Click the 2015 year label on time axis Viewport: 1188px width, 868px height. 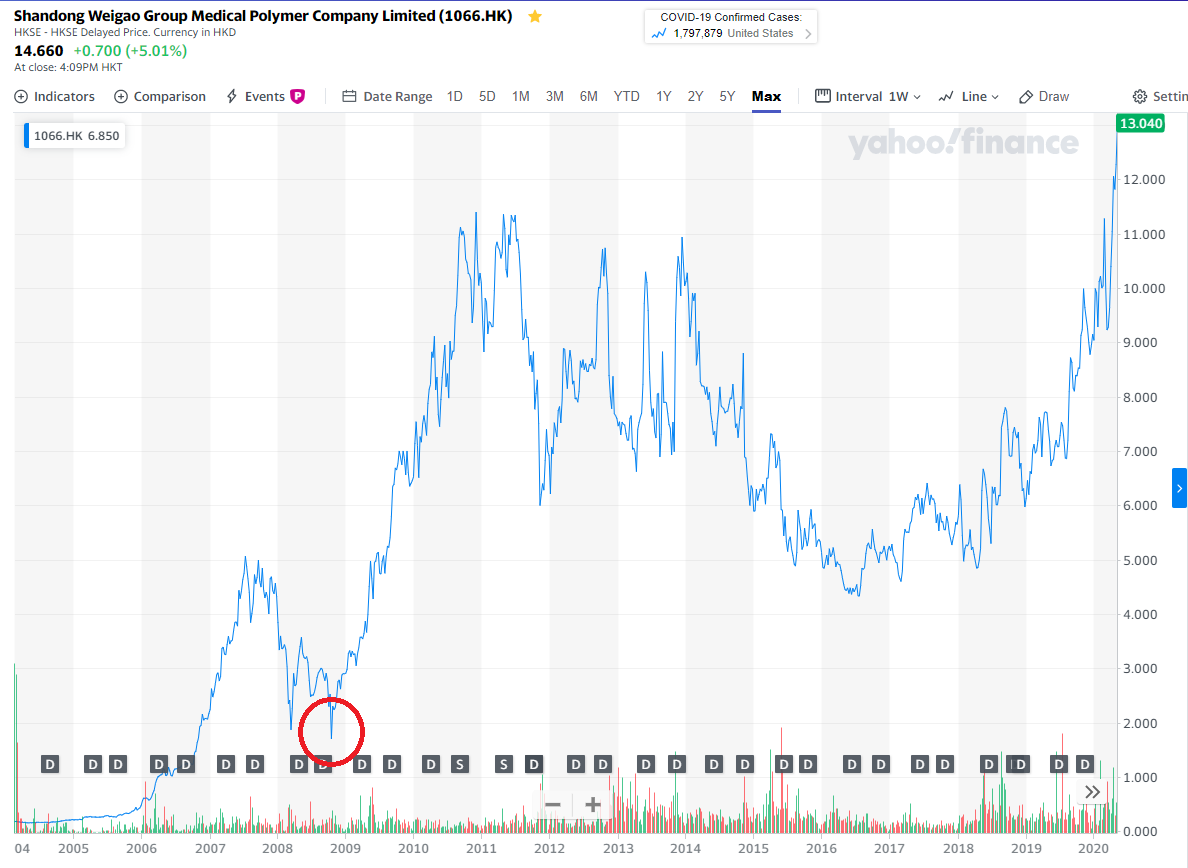click(753, 848)
